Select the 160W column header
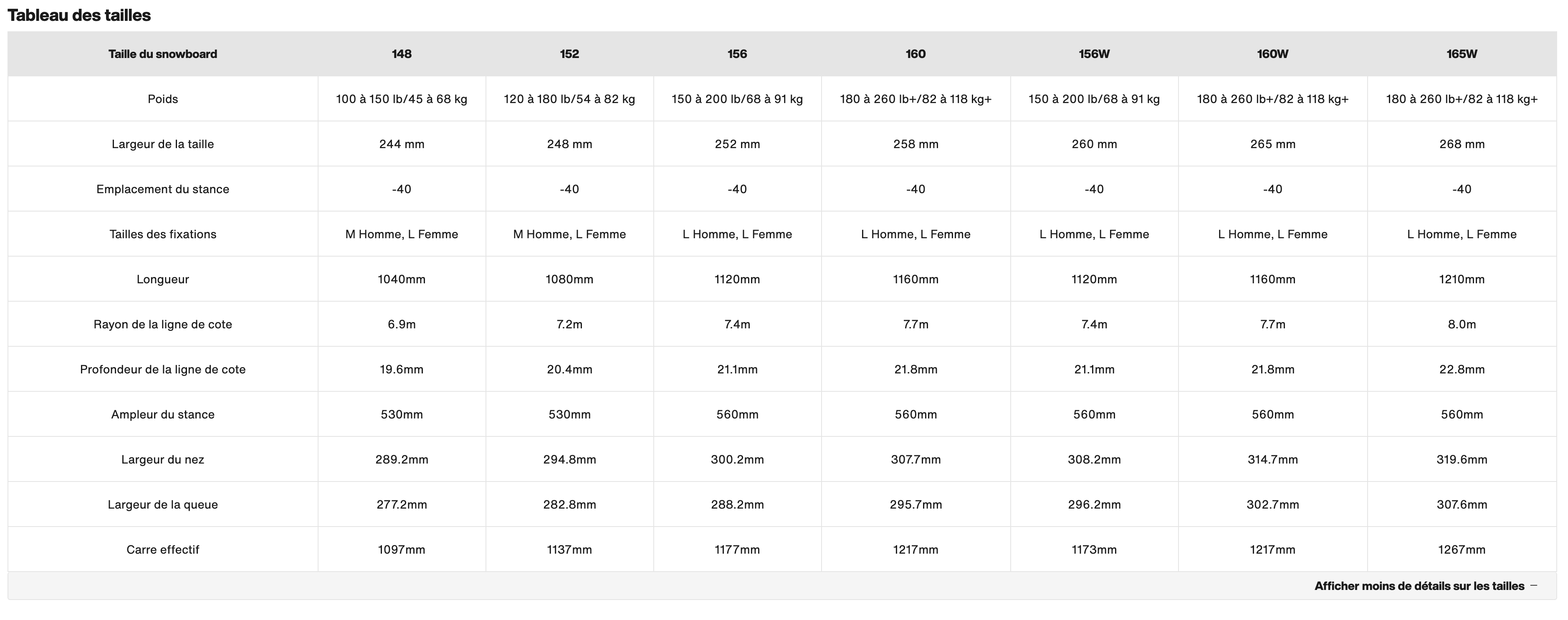The height and width of the screenshot is (620, 1568). tap(1273, 54)
